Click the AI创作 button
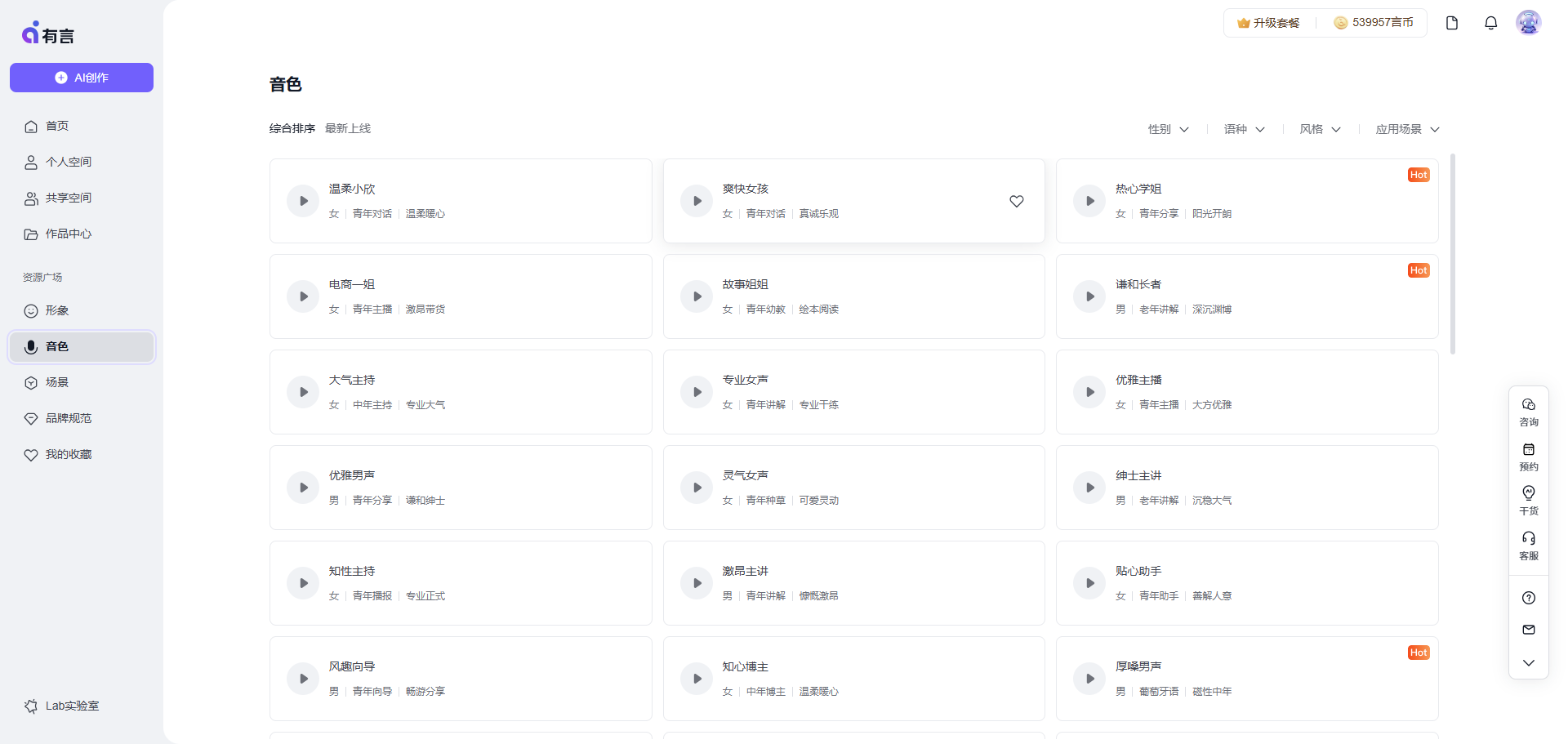The width and height of the screenshot is (1568, 744). (x=82, y=78)
